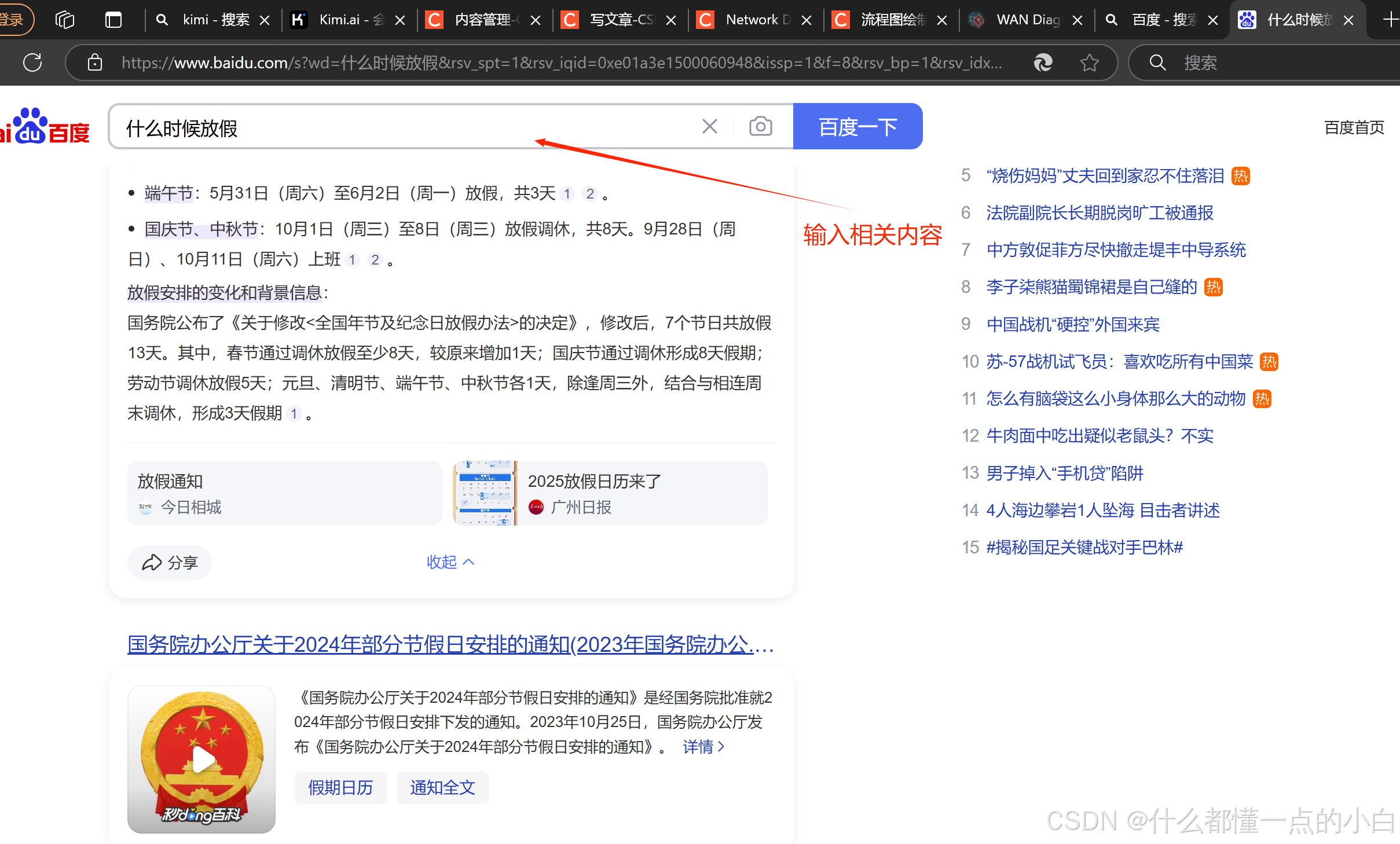Play the 秒懂百科 video thumbnail

[x=202, y=759]
